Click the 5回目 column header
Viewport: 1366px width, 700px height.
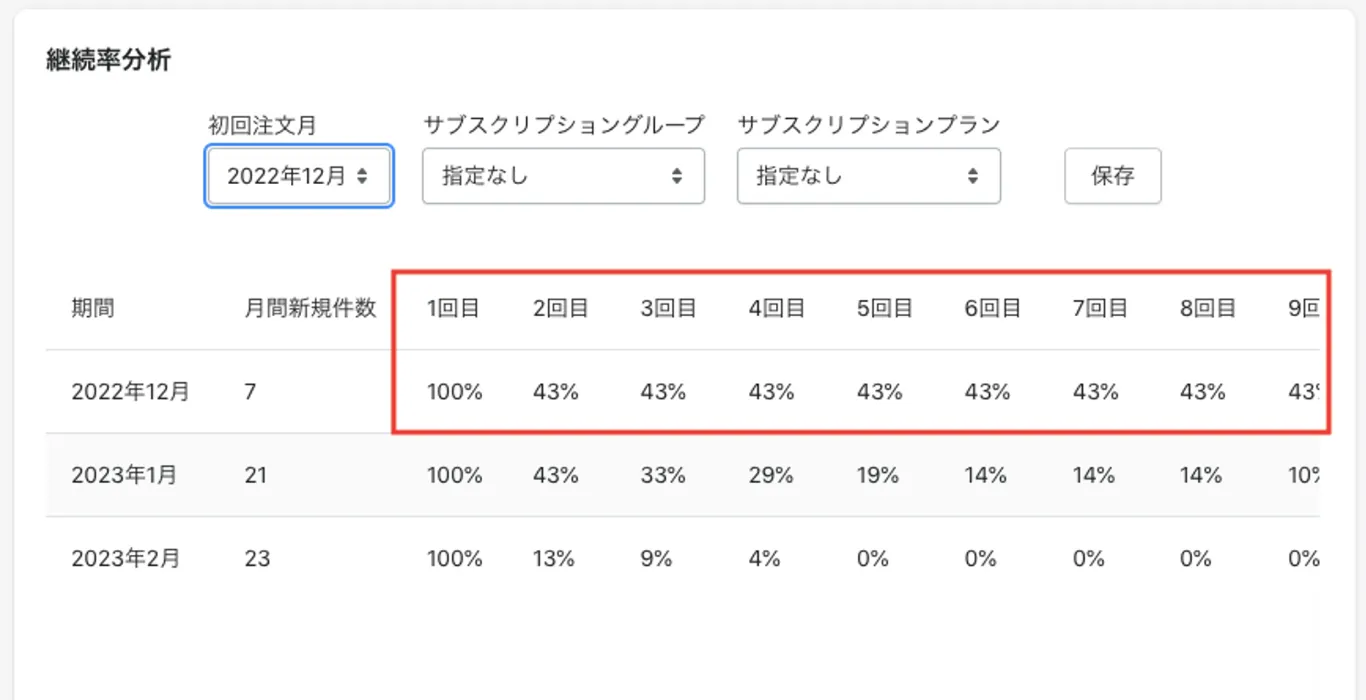(885, 308)
